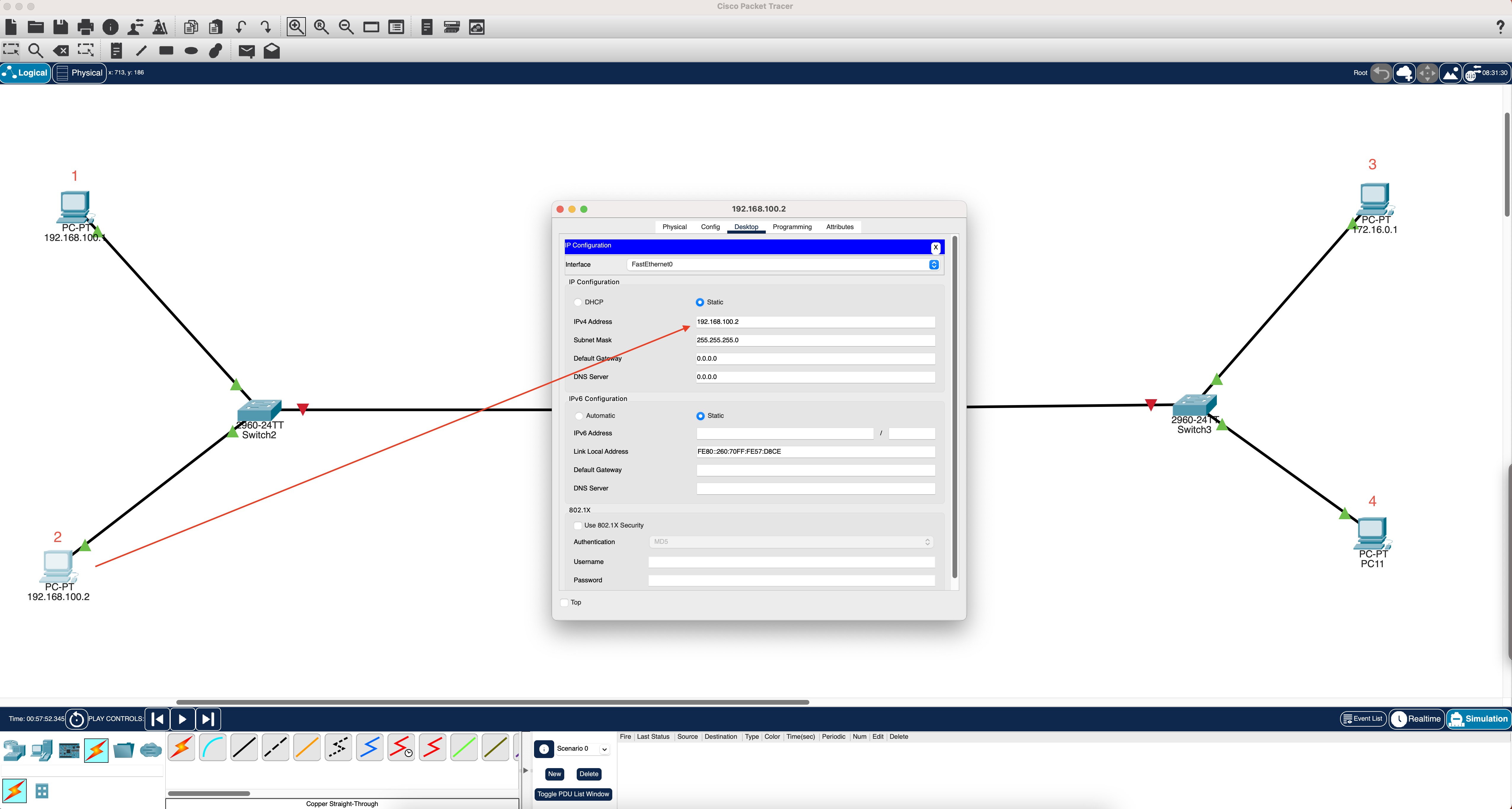The height and width of the screenshot is (809, 1512).
Task: Click the Print icon in the toolbar
Action: click(x=85, y=27)
